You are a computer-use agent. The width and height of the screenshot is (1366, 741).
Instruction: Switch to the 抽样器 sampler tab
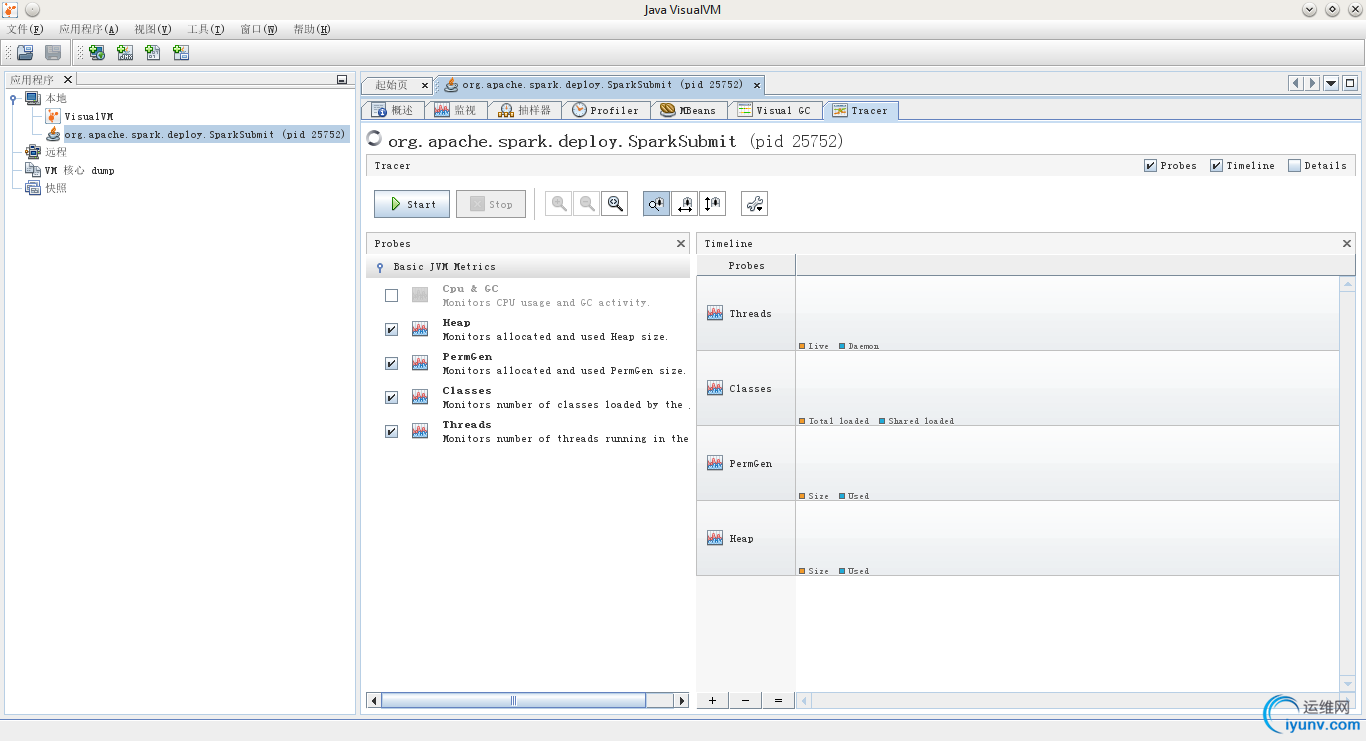[525, 110]
